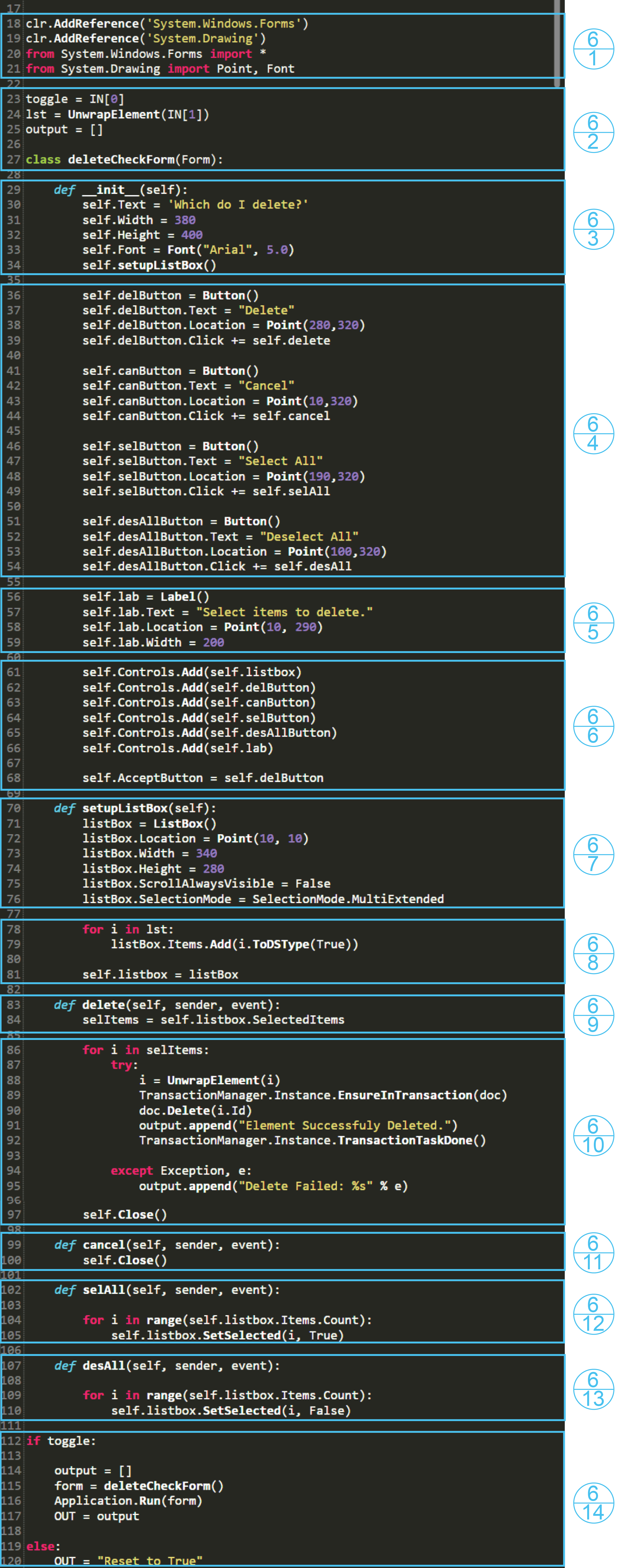Click the vertical scrollbar thumb in the editor
Image resolution: width=626 pixels, height=1568 pixels.
point(557,43)
